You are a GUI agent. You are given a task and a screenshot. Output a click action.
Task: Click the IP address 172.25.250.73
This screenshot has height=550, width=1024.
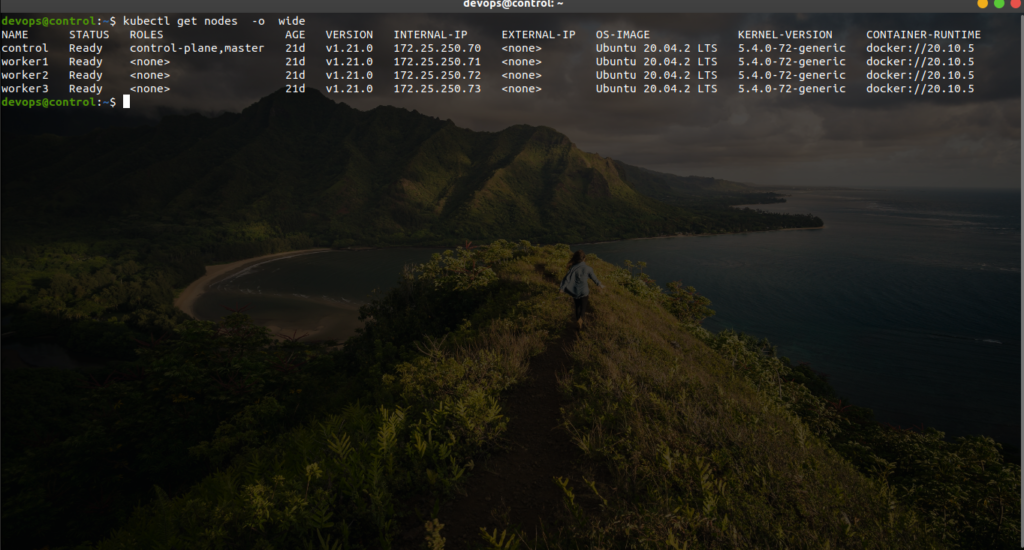[438, 89]
